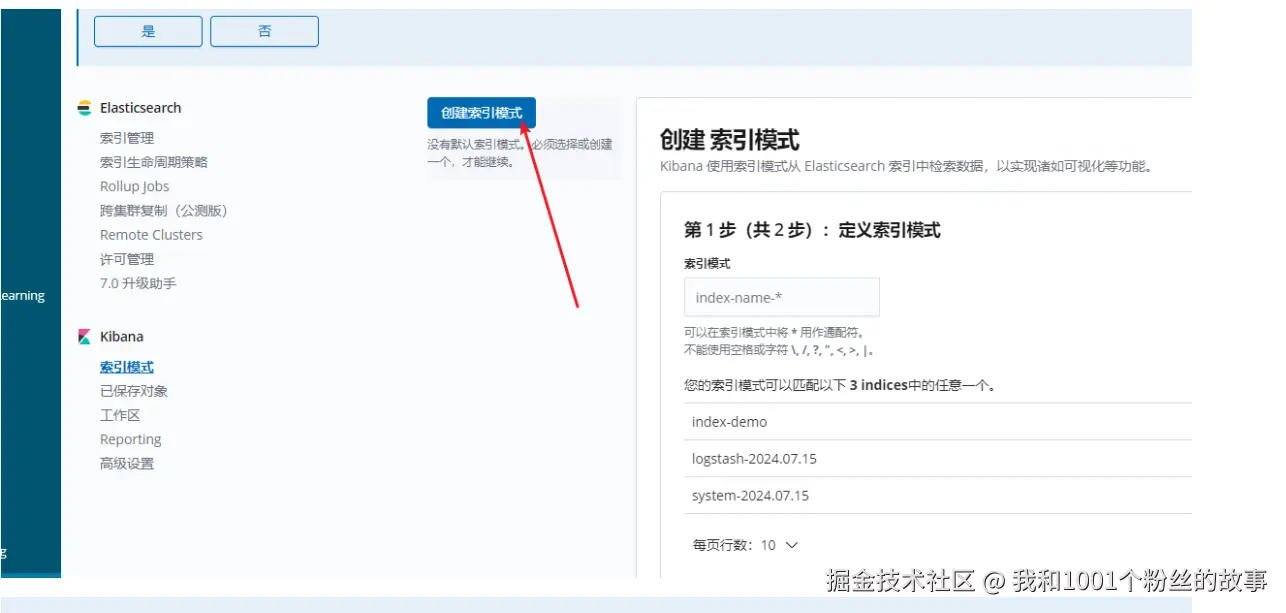Image resolution: width=1286 pixels, height=613 pixels.
Task: Open 已保存对象 page
Action: [x=134, y=391]
